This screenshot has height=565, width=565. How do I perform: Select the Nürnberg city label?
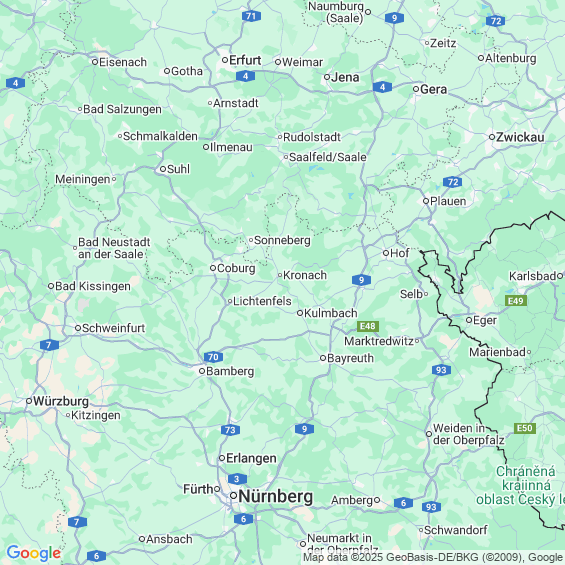pyautogui.click(x=276, y=497)
